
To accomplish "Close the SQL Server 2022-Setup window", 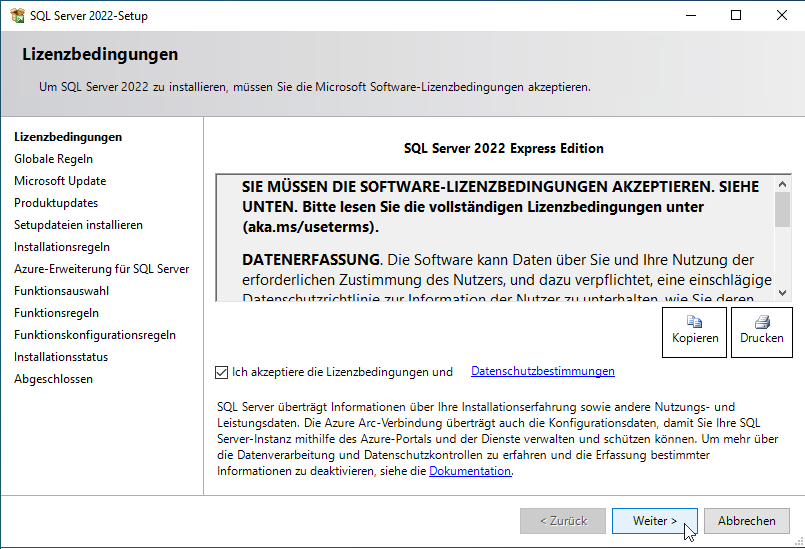I will point(781,15).
